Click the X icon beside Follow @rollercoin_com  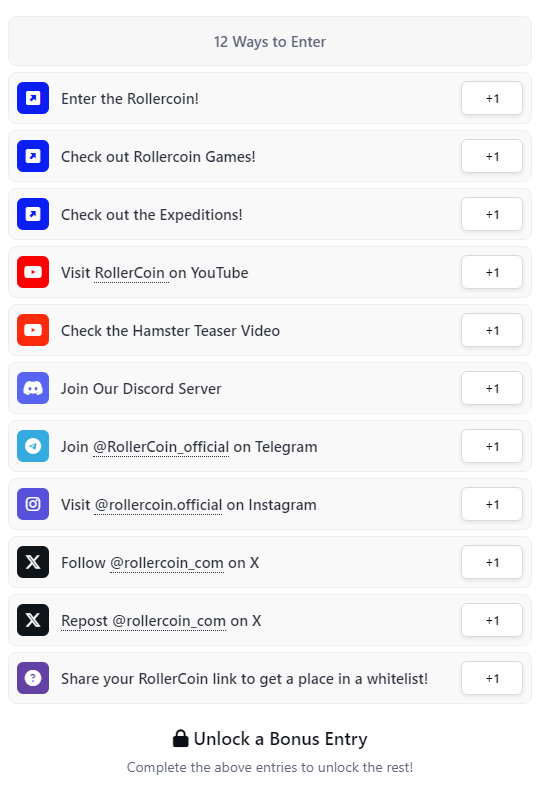(x=33, y=562)
